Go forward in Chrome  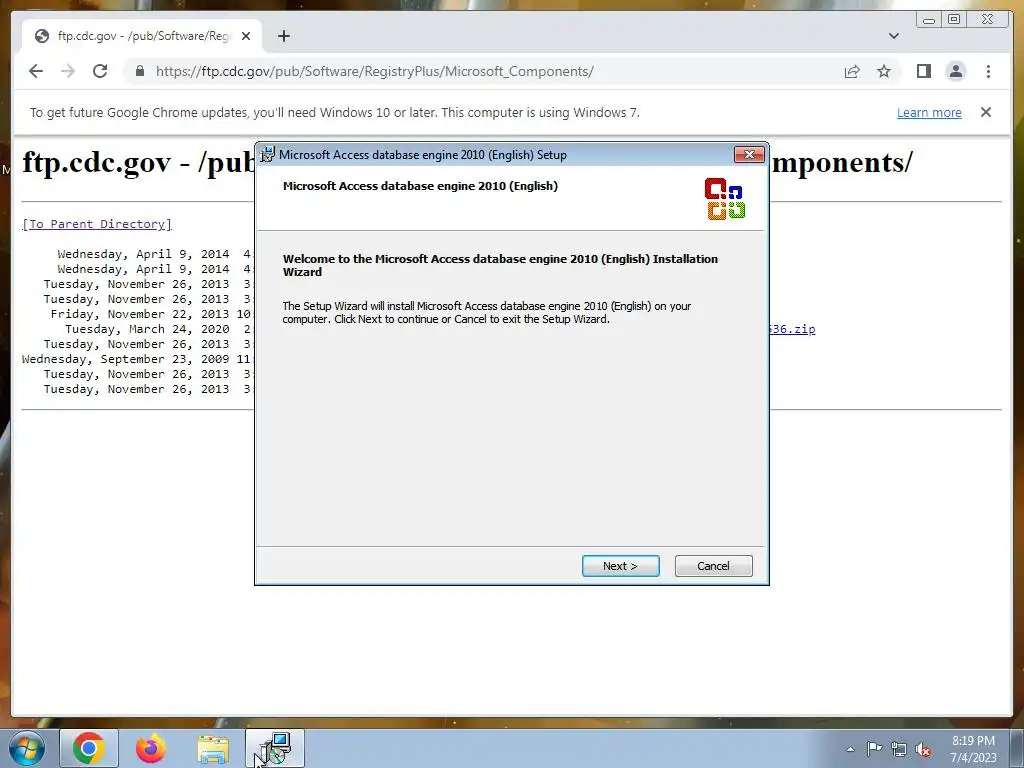68,71
